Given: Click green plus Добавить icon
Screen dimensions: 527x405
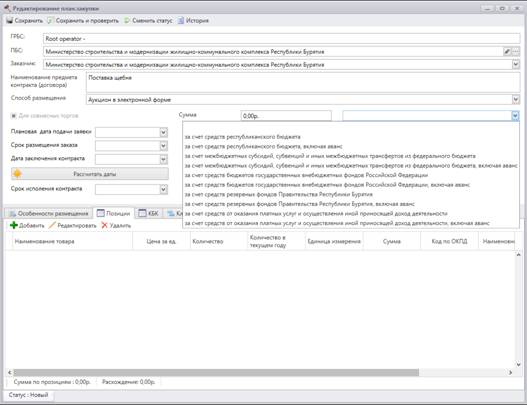Looking at the screenshot, I should point(13,225).
